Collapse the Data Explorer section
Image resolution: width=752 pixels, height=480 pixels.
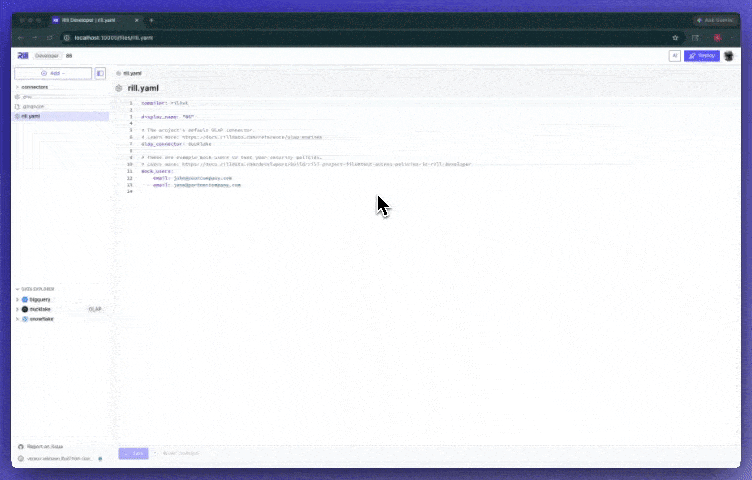point(37,289)
